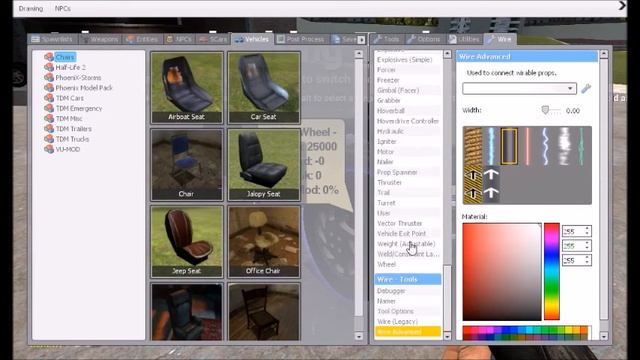This screenshot has height=360, width=640.
Task: Click the vehicle list scroll down arrow
Action: coord(359,336)
